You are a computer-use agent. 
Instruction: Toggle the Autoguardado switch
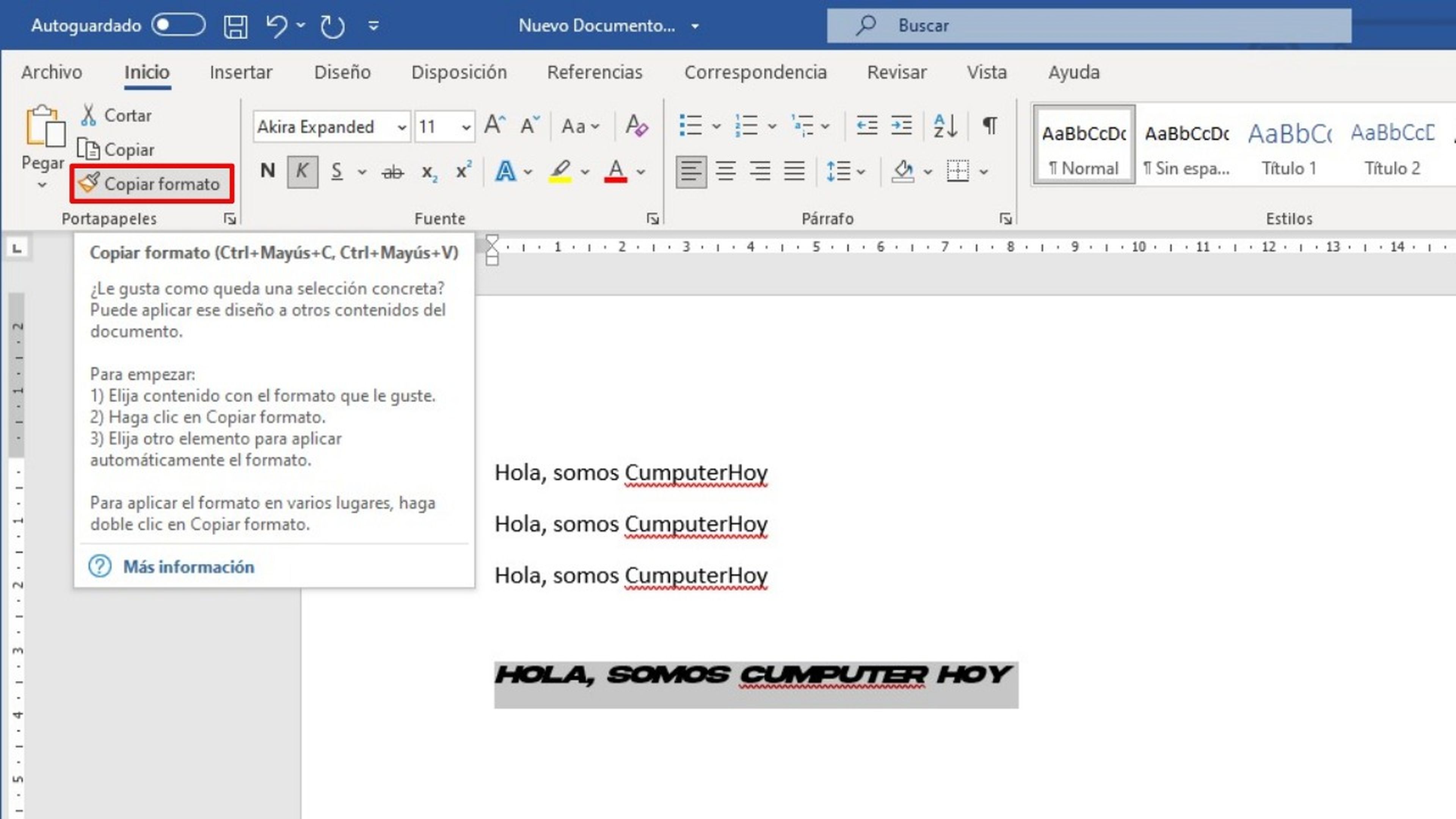point(179,25)
